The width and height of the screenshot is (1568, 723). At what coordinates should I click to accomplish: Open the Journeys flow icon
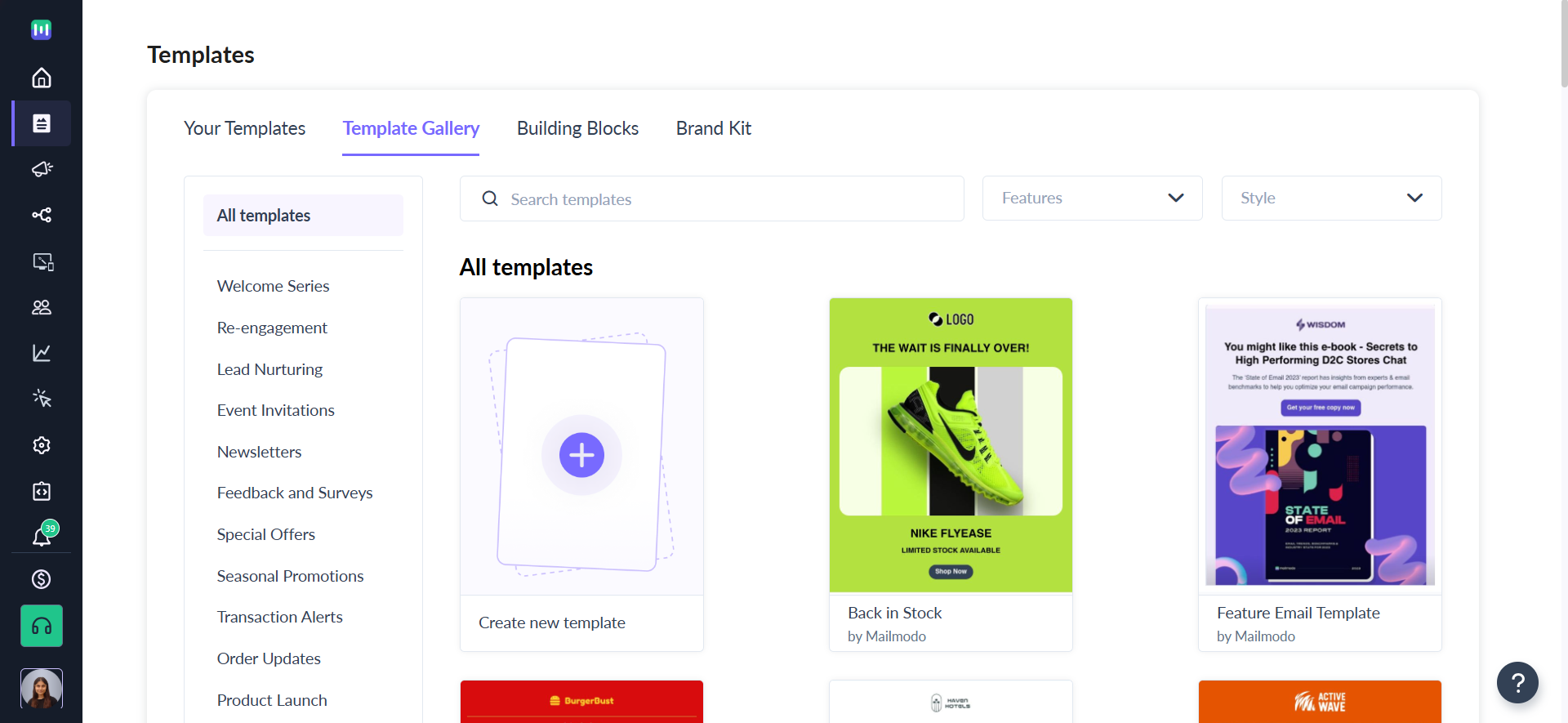pos(42,215)
